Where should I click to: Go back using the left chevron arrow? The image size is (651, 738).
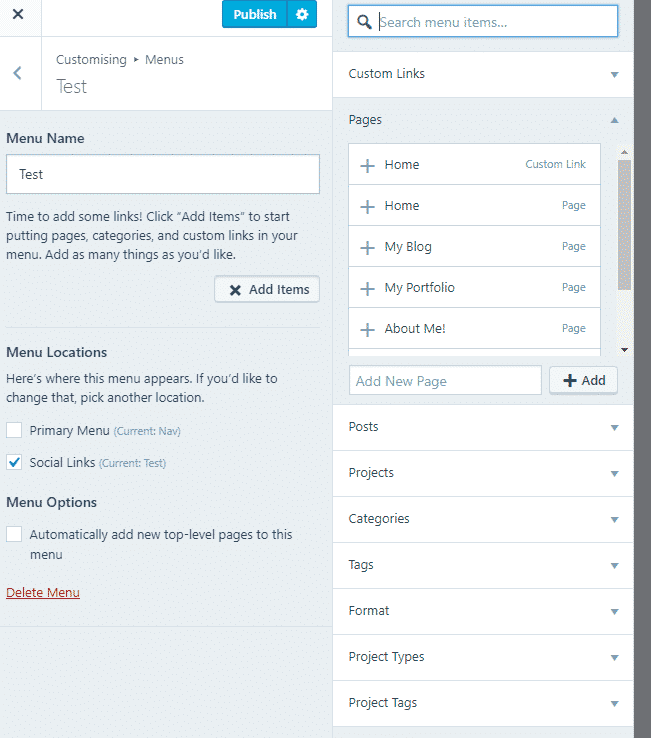[17, 73]
